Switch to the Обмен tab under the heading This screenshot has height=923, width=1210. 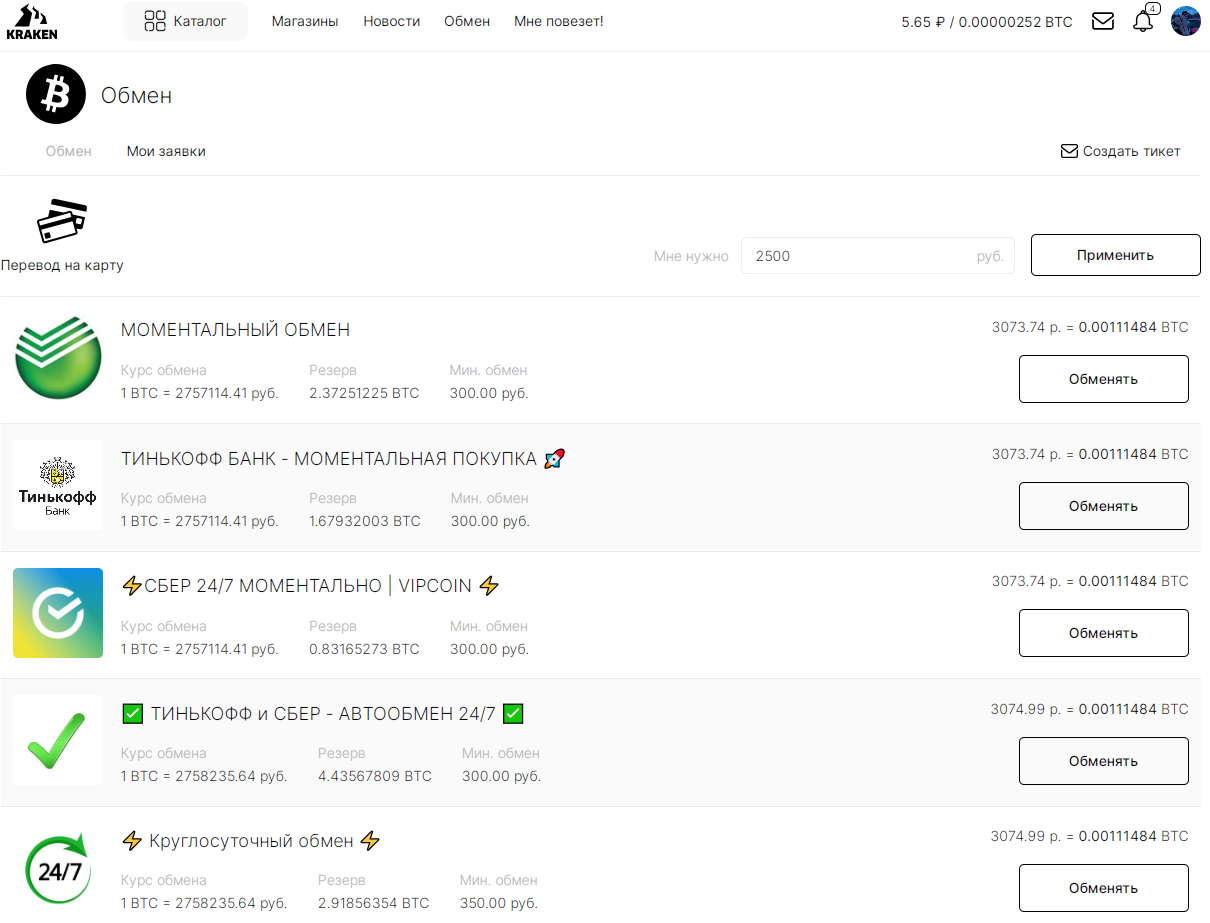click(x=69, y=151)
